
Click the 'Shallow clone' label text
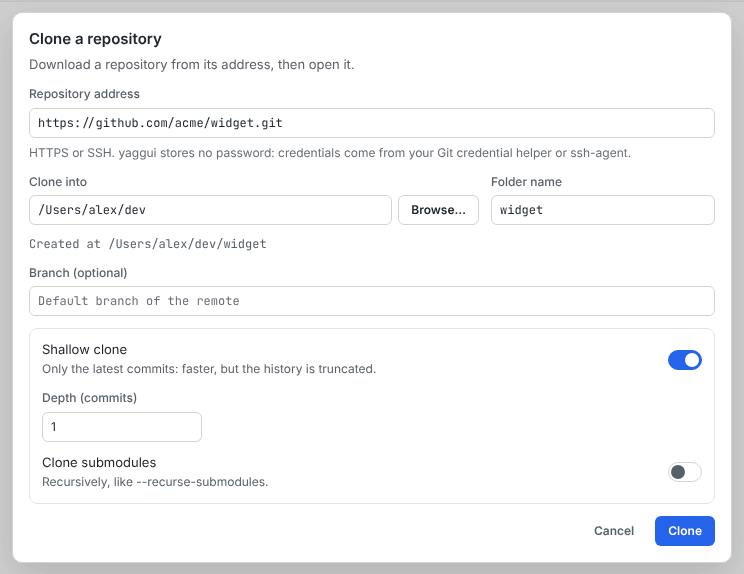pyautogui.click(x=84, y=350)
